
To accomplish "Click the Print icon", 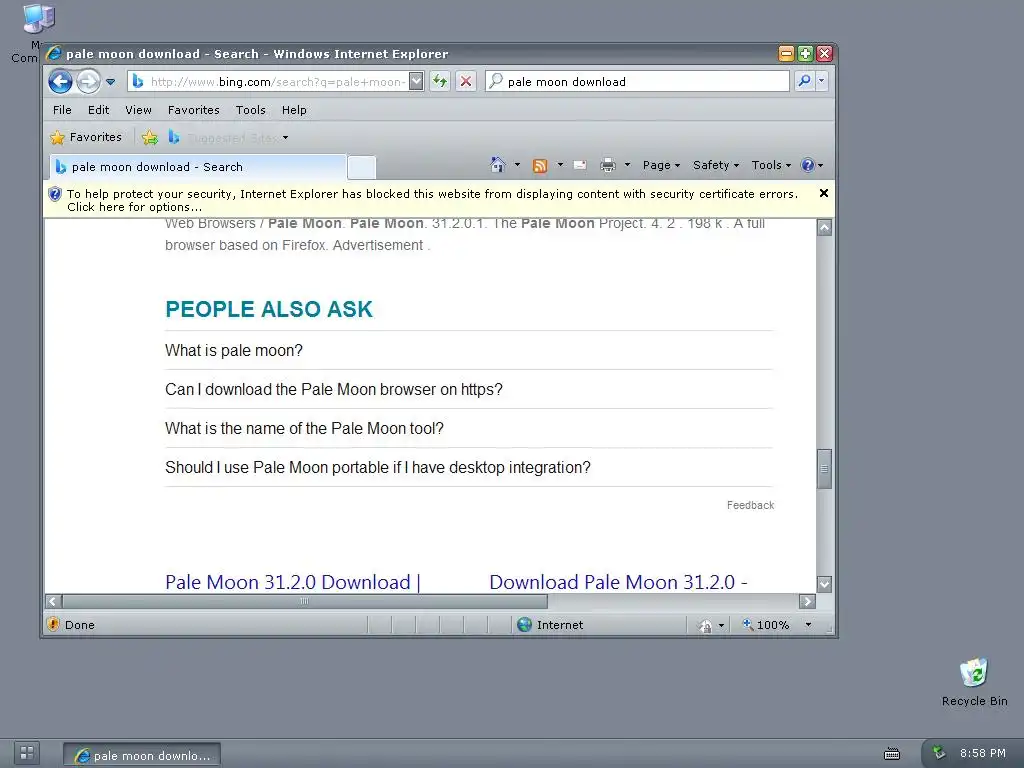I will [608, 165].
